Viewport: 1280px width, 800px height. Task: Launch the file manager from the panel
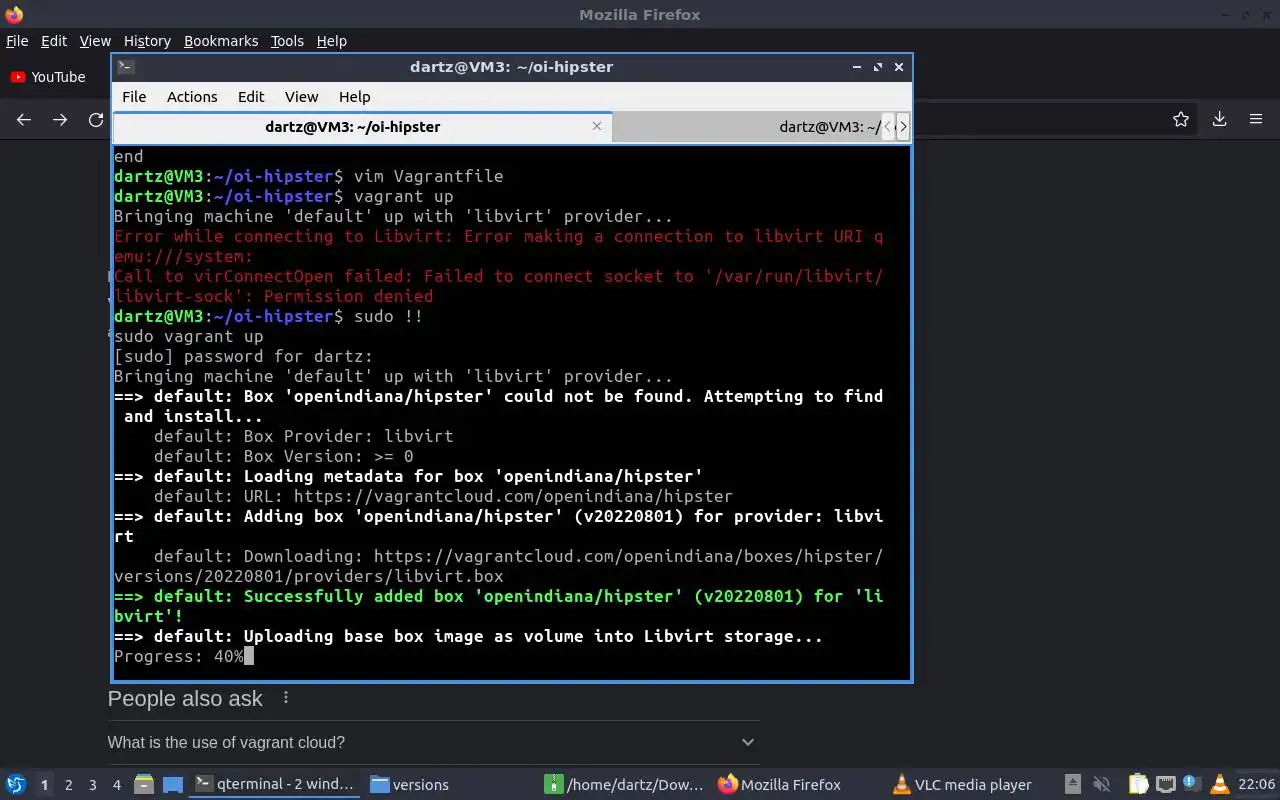tap(144, 784)
